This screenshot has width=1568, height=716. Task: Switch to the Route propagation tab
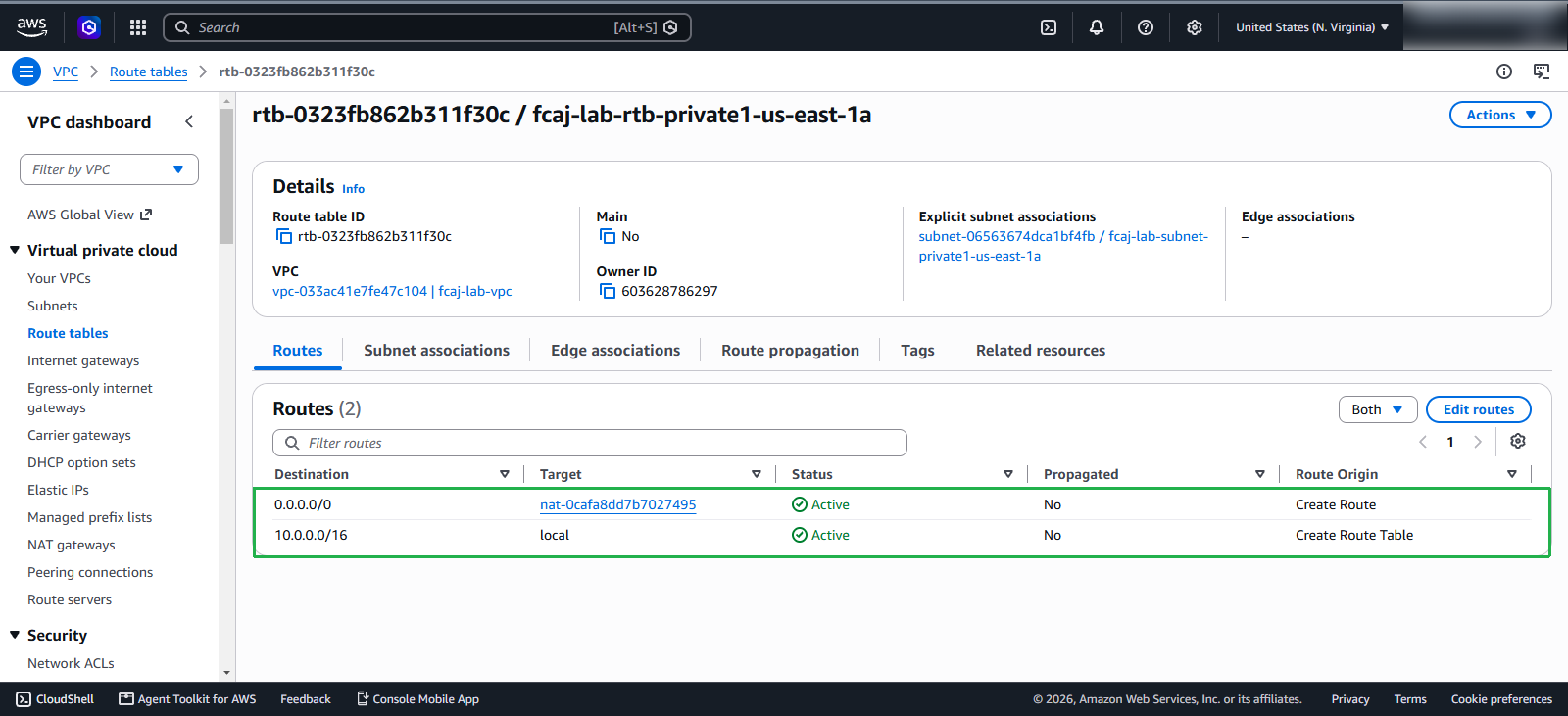point(790,350)
